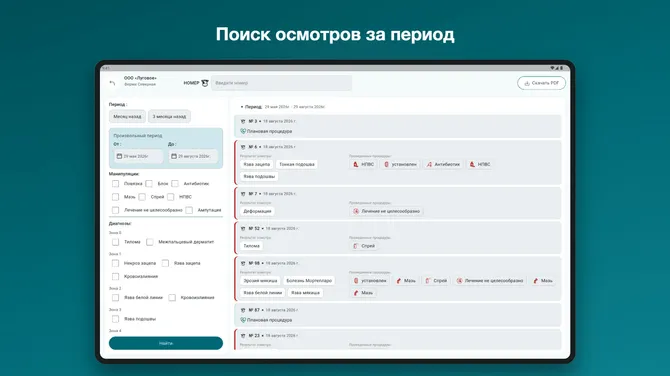The height and width of the screenshot is (376, 670).
Task: Click the Спрей icon in card № 52
Action: pyautogui.click(x=356, y=246)
